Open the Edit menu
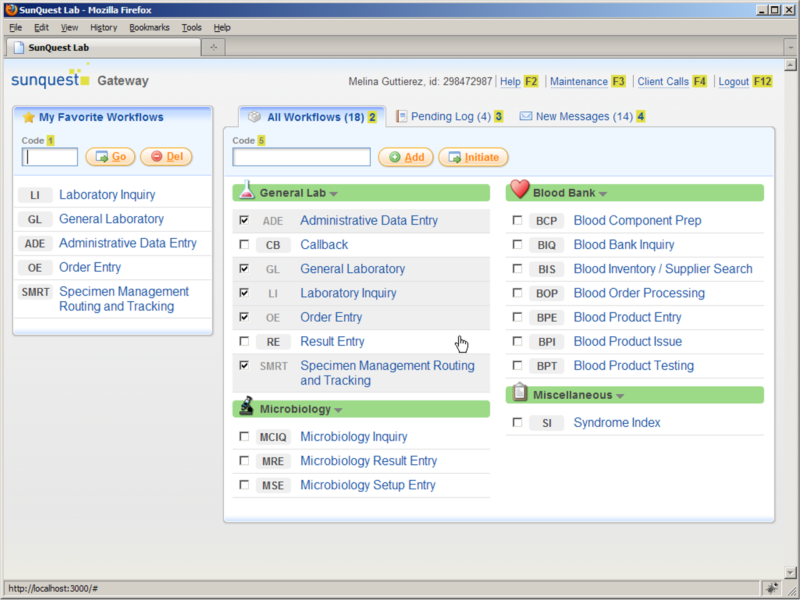The height and width of the screenshot is (600, 800). click(x=41, y=28)
